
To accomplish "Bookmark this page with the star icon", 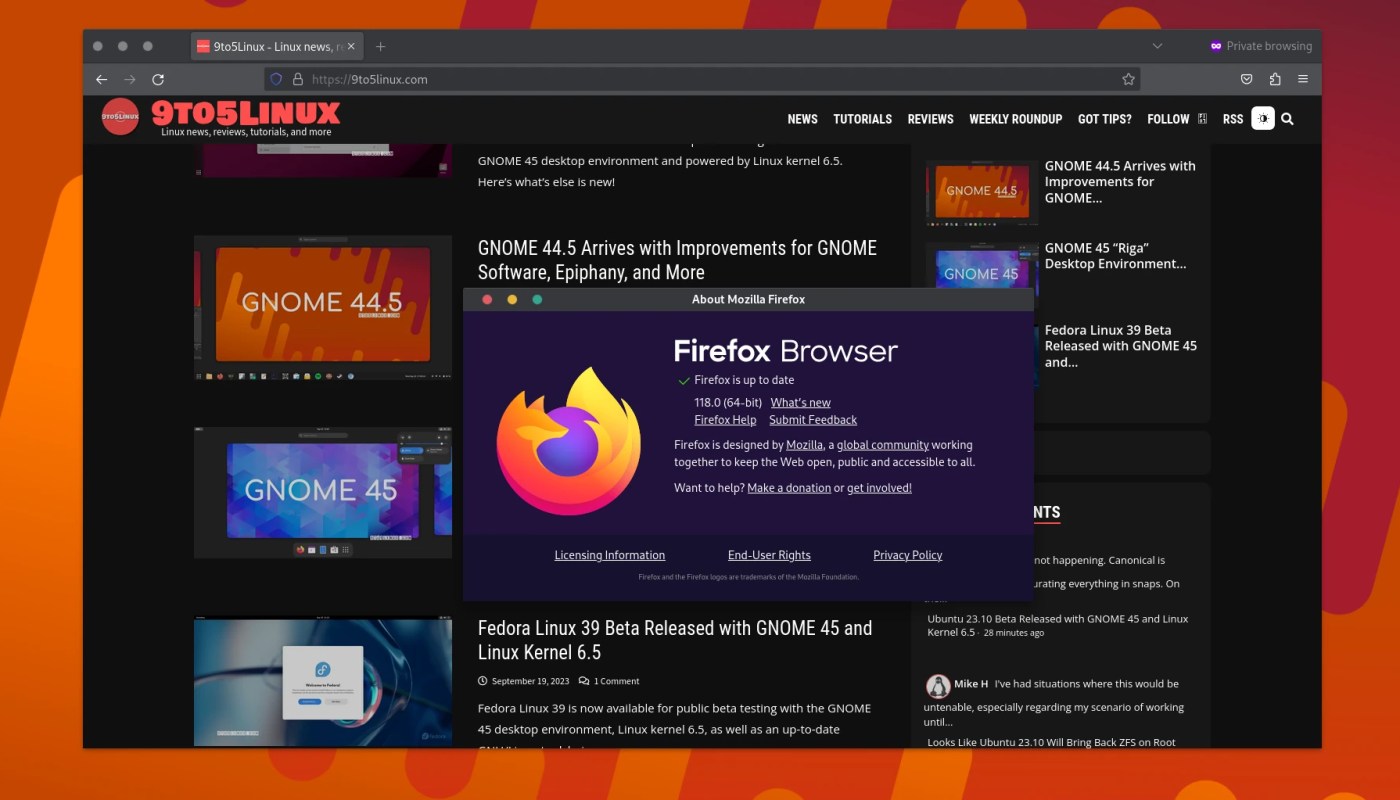I will (1128, 79).
